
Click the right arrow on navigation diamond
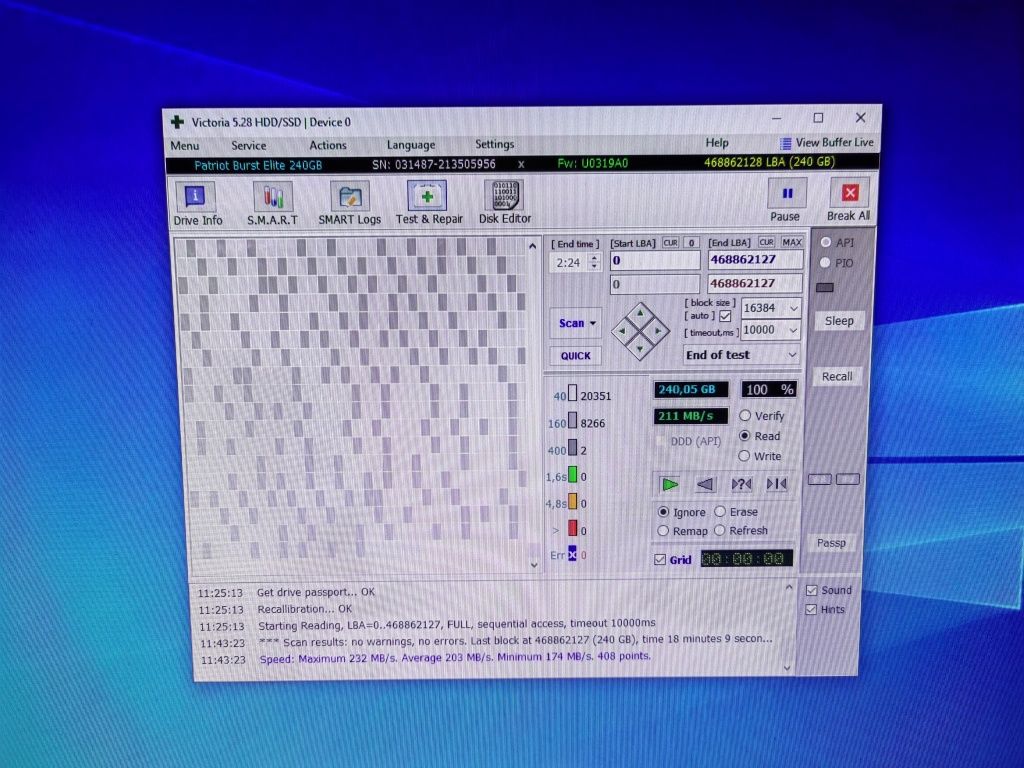[658, 331]
